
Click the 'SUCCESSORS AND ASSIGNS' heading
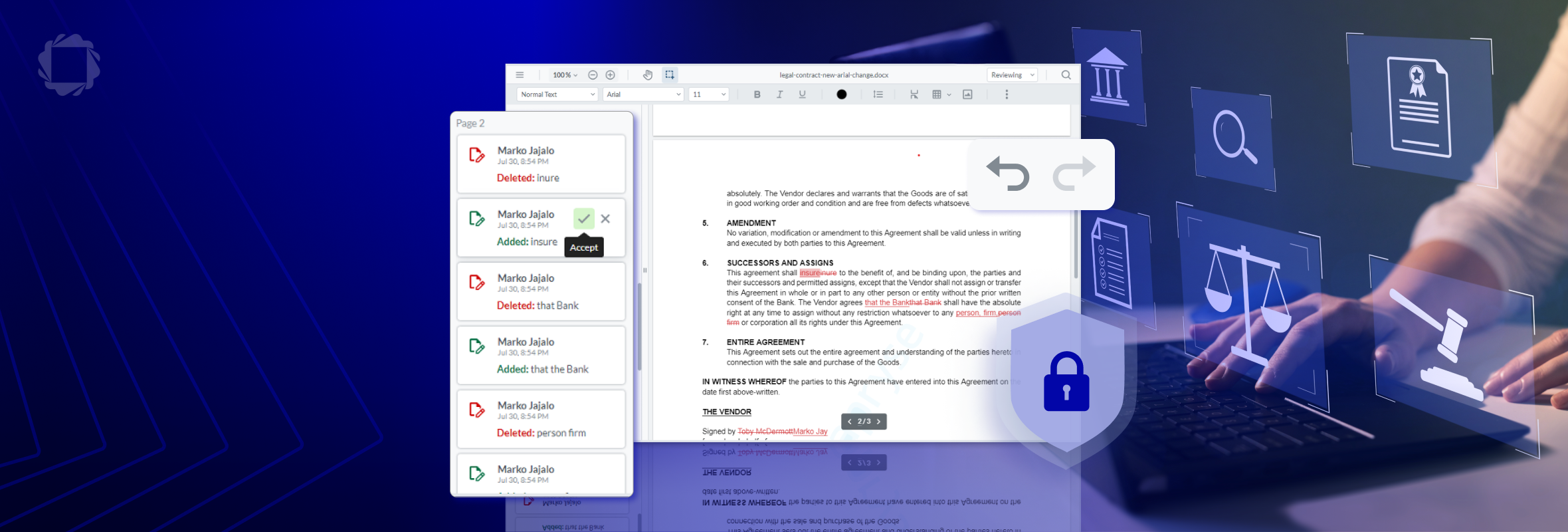tap(780, 263)
